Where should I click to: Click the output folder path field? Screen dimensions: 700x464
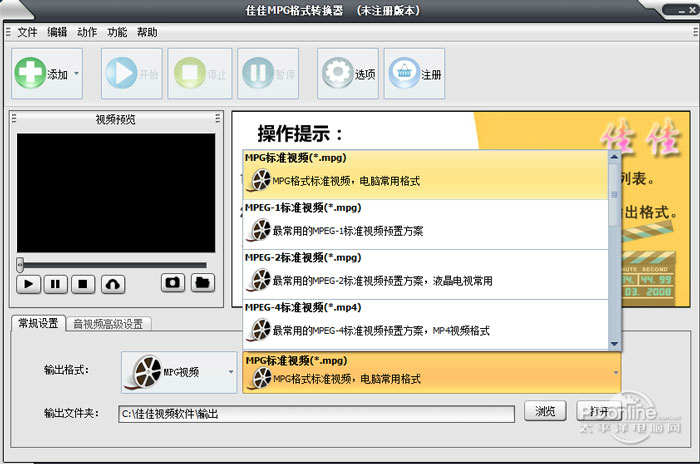317,414
